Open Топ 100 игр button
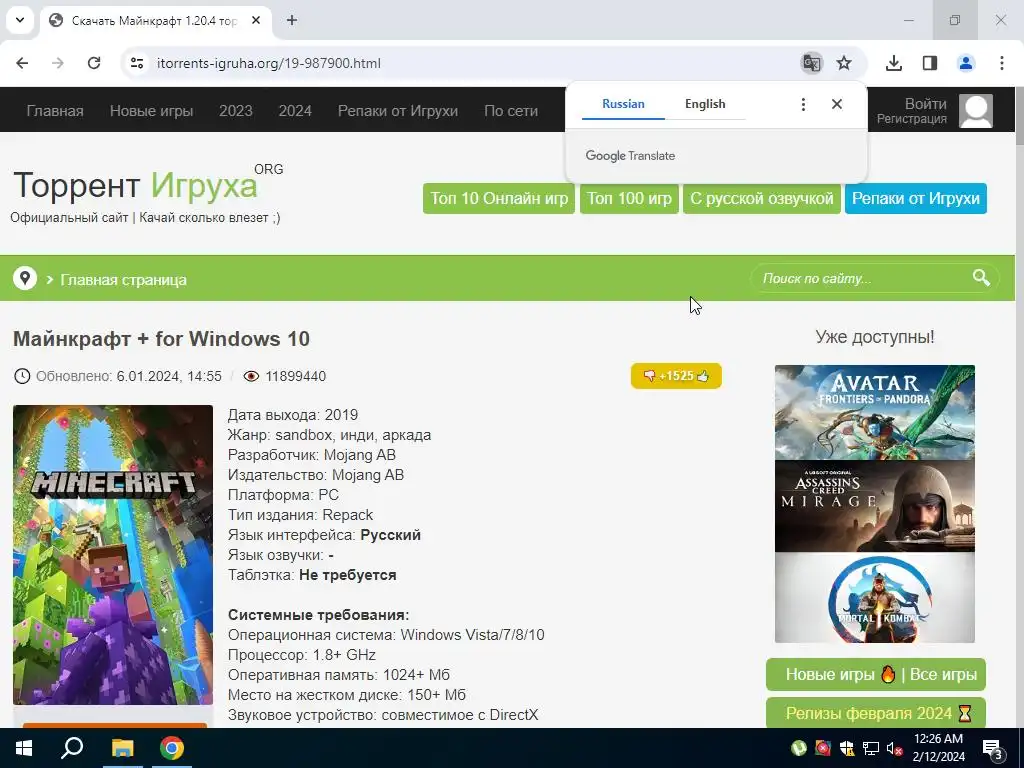The width and height of the screenshot is (1024, 768). coord(629,199)
